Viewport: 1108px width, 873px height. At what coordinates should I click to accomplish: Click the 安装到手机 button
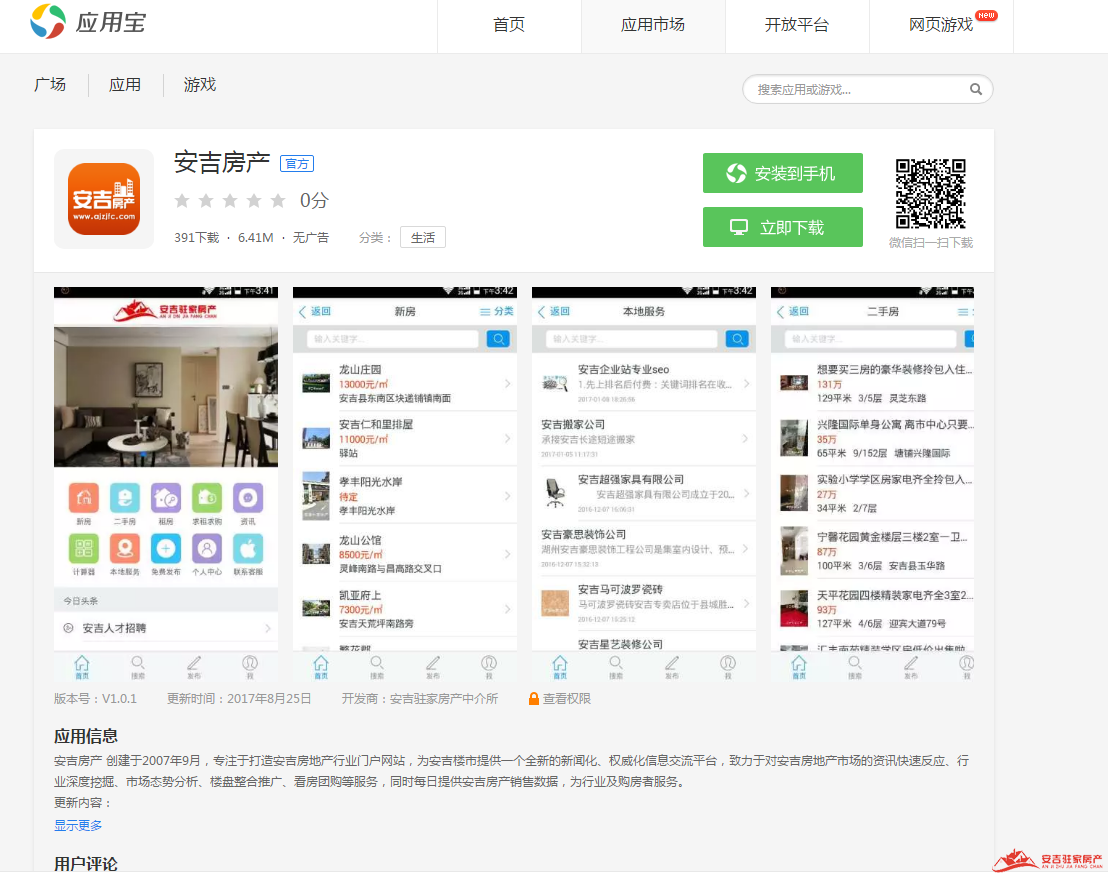[782, 173]
